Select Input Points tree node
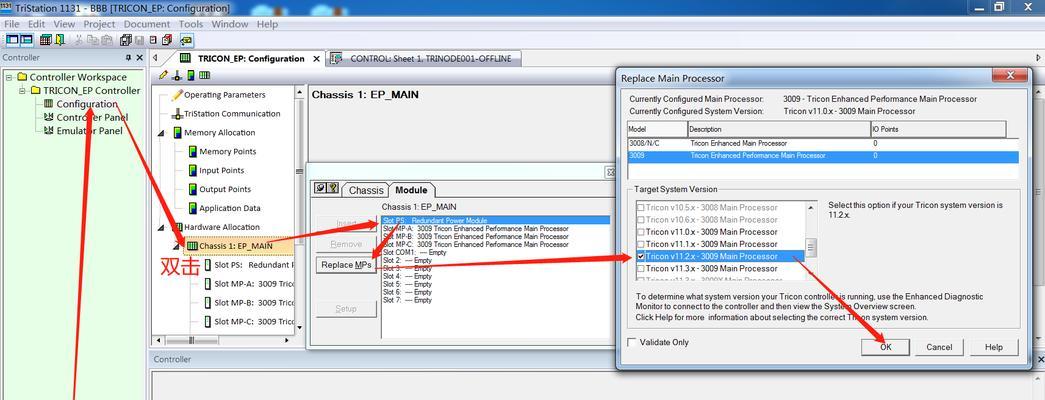 point(221,171)
